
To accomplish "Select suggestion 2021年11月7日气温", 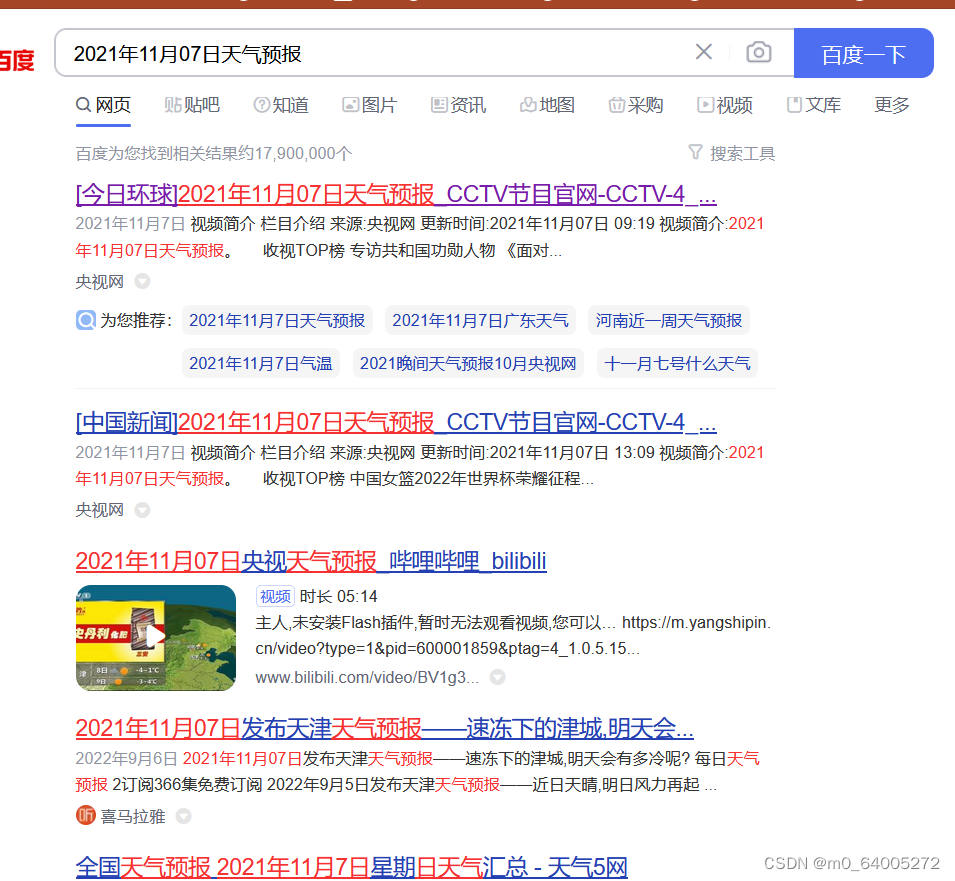I will click(x=261, y=363).
